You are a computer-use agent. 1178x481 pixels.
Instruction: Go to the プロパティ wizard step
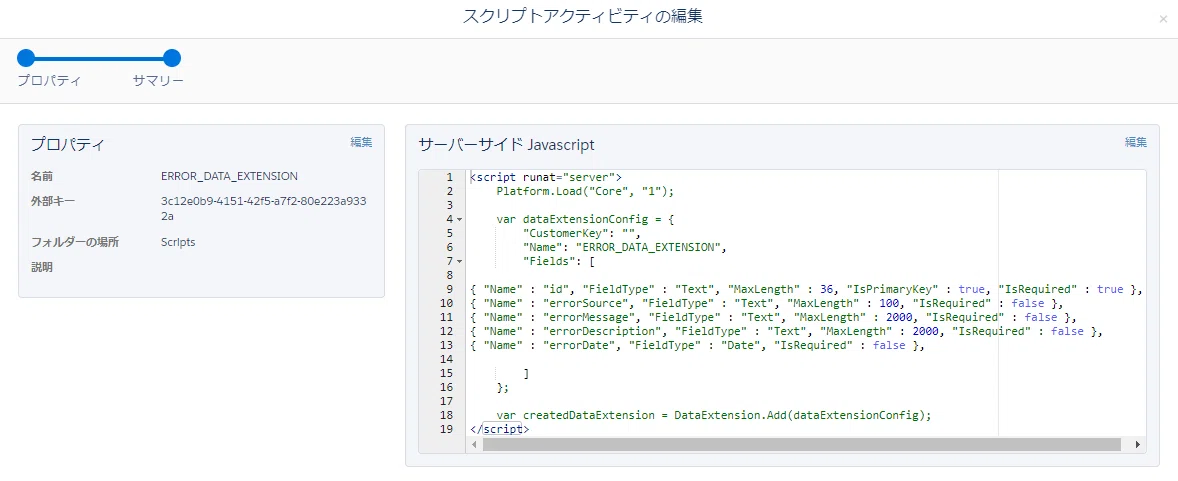pyautogui.click(x=26, y=58)
